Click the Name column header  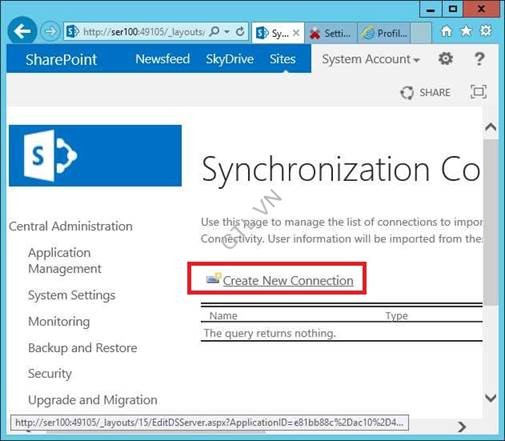[x=223, y=316]
